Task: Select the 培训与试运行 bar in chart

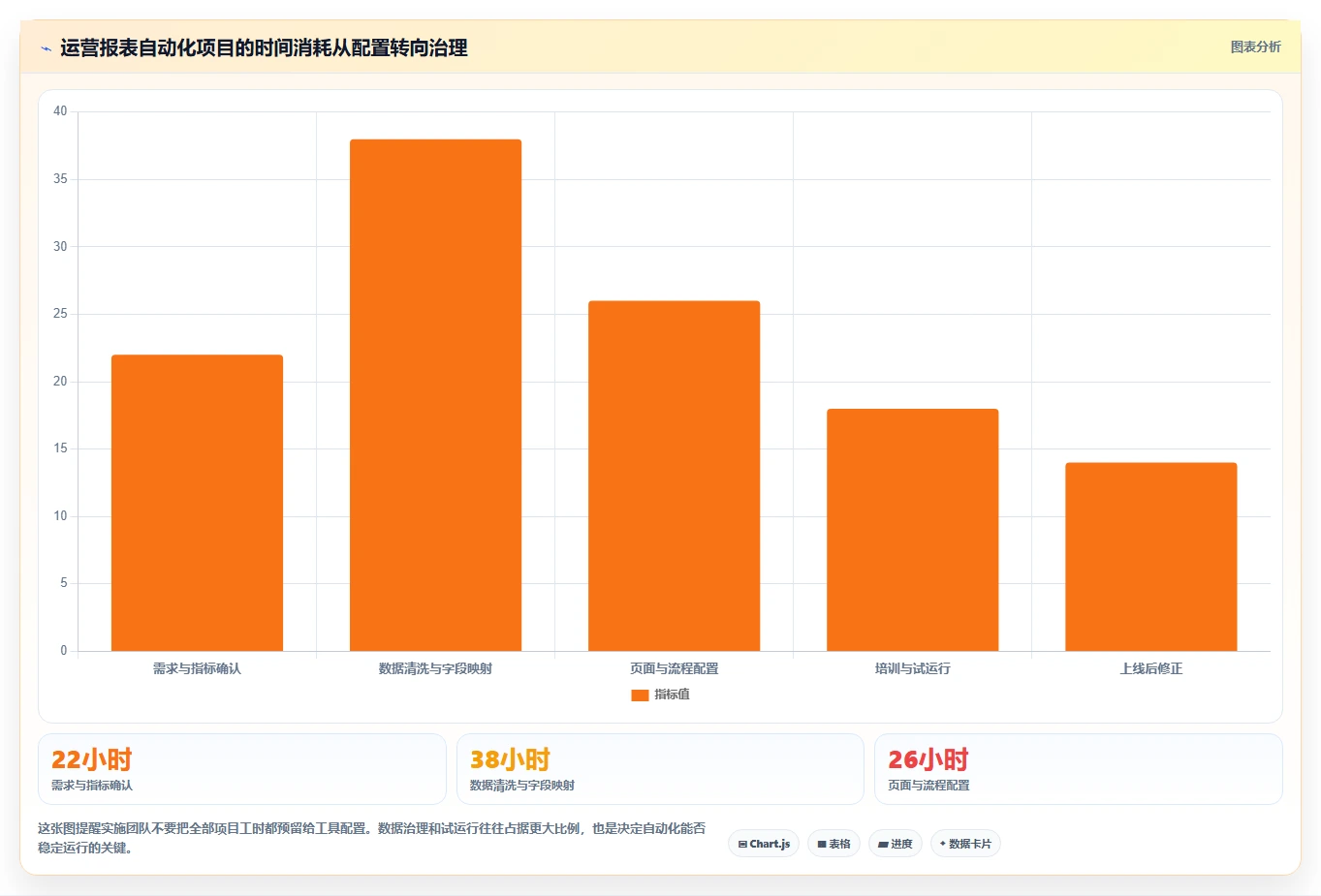Action: [912, 530]
